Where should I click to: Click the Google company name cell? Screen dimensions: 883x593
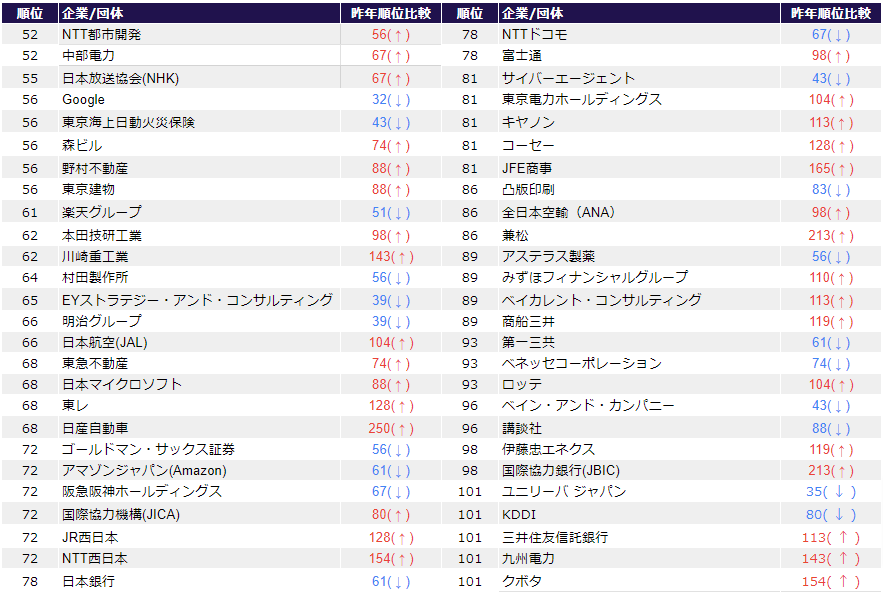click(83, 100)
